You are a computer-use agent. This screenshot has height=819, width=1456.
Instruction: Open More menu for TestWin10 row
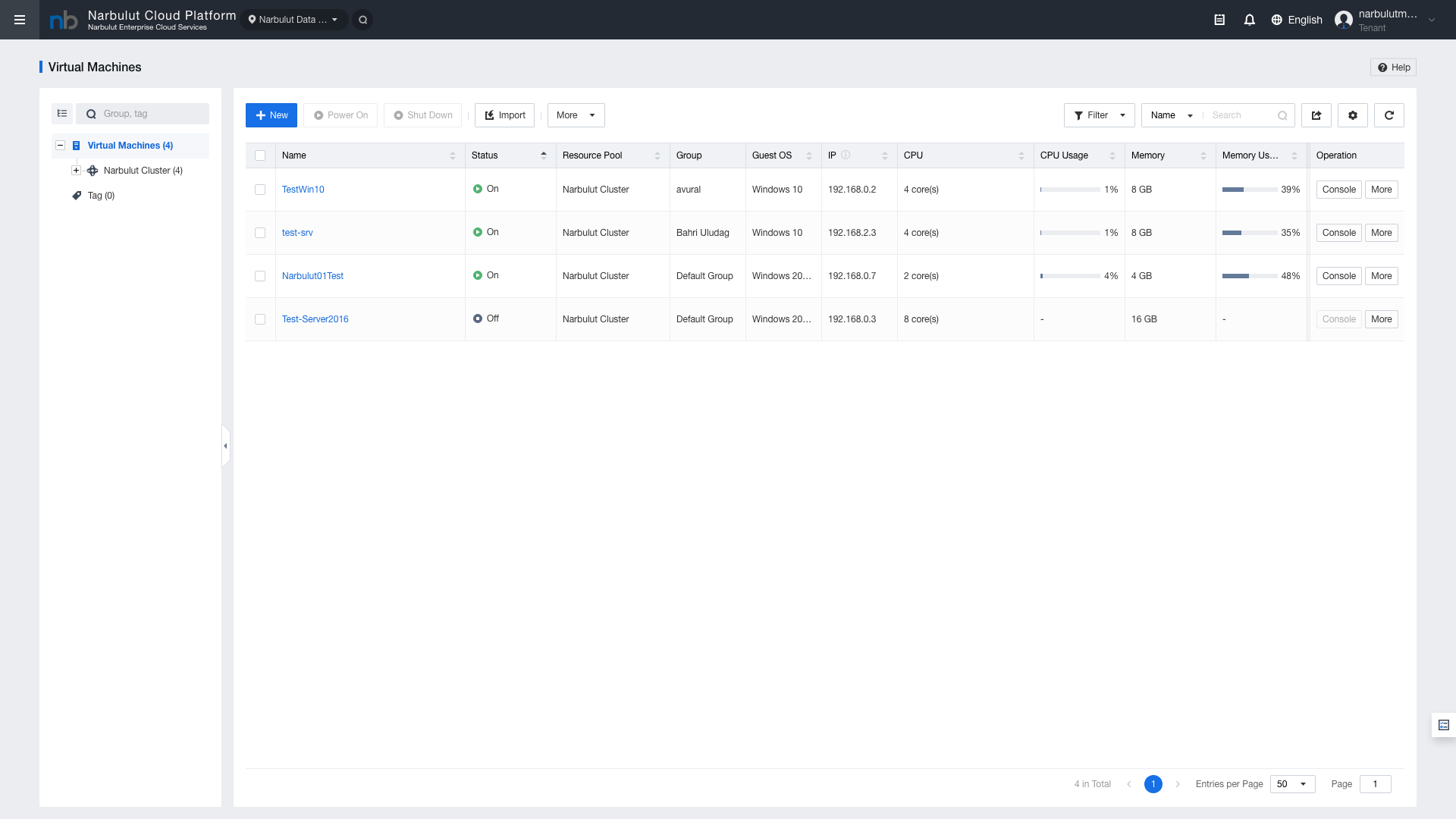1382,190
